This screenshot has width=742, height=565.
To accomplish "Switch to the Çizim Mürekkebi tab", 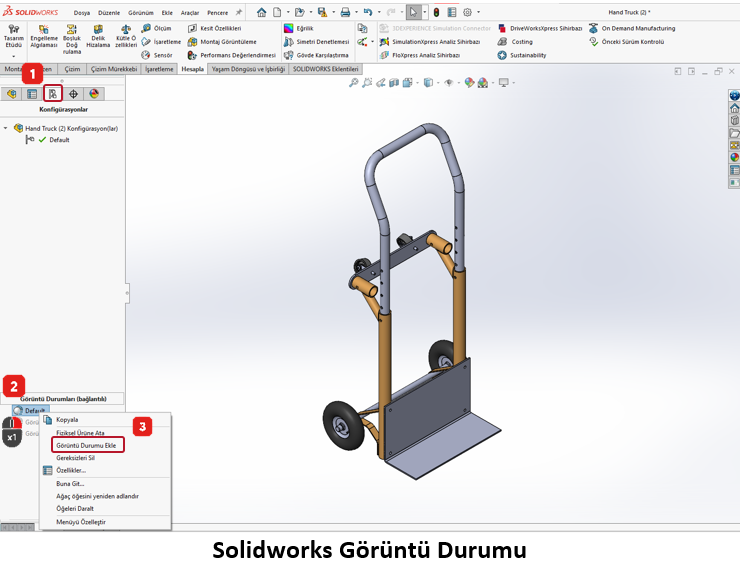I will click(113, 69).
